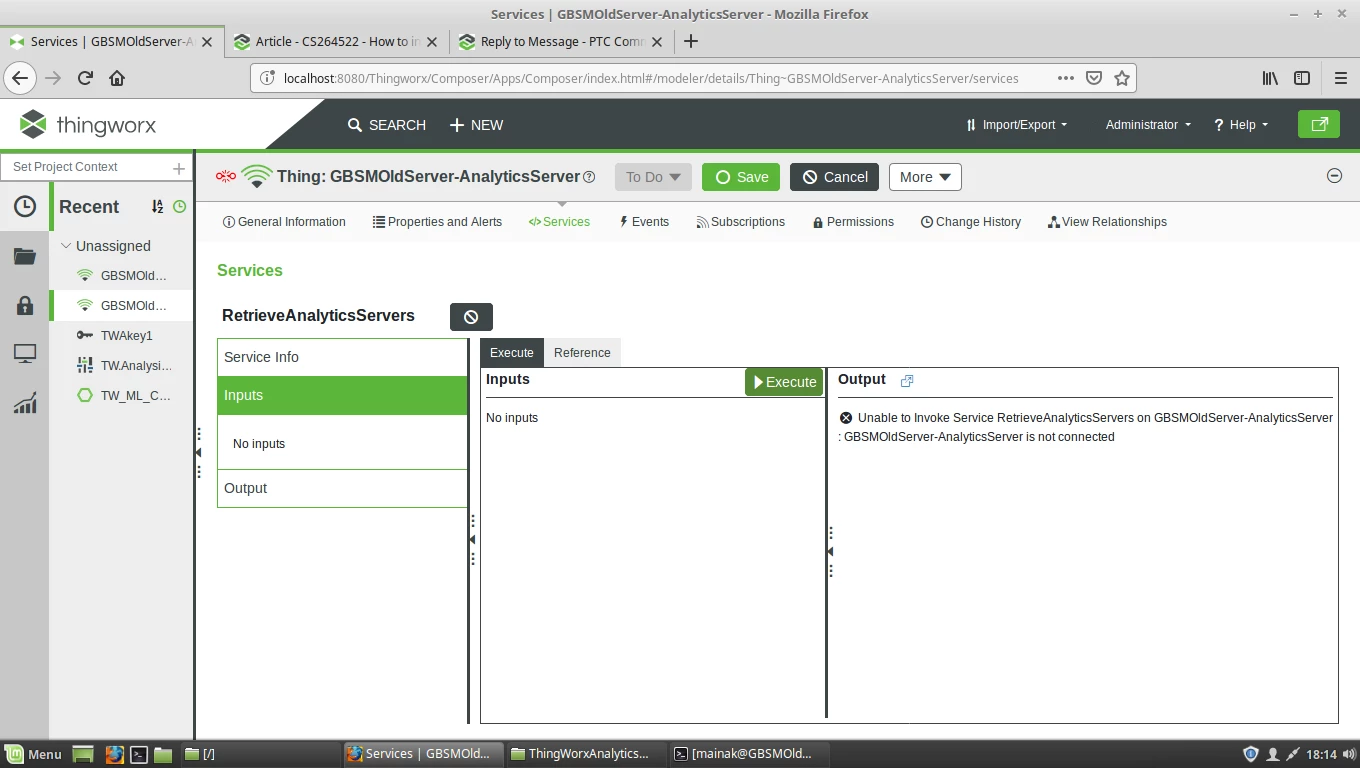Open the Events tab
Image resolution: width=1360 pixels, height=768 pixels.
pos(644,222)
